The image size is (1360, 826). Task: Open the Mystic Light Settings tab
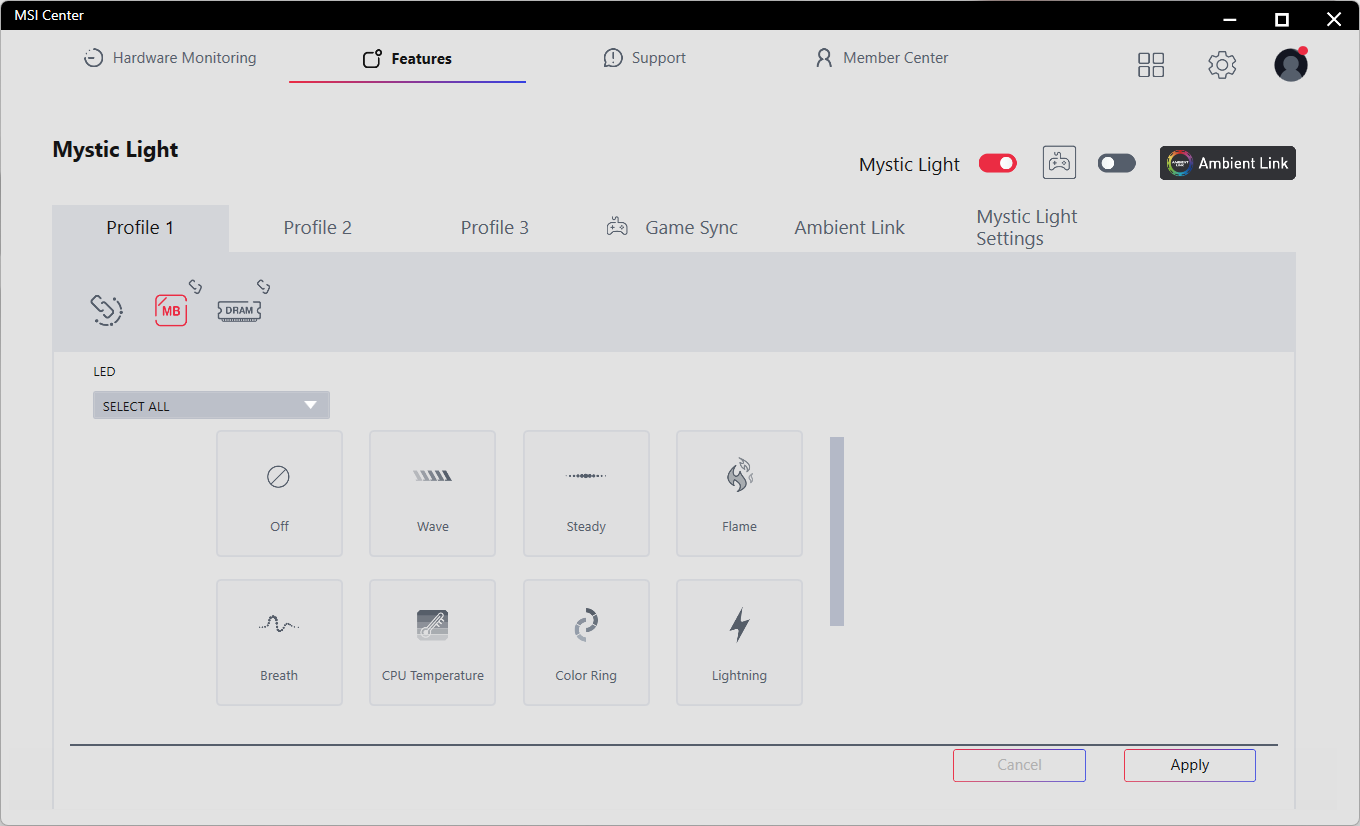[x=1027, y=228]
